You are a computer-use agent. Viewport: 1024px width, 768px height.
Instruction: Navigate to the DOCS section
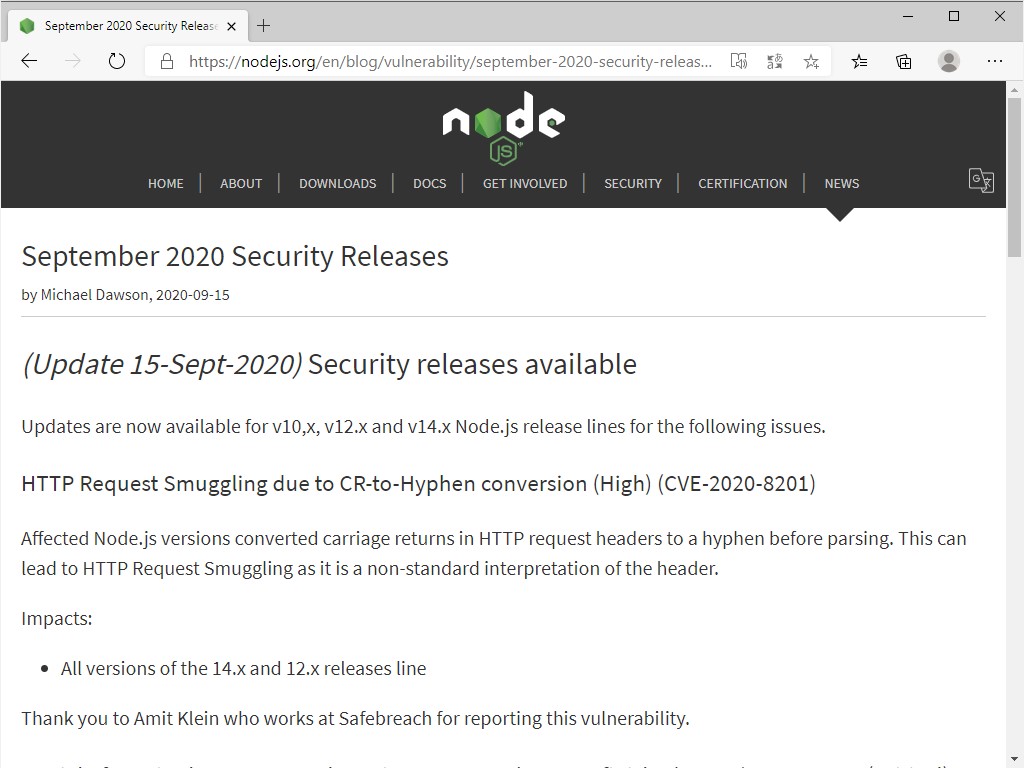click(430, 183)
